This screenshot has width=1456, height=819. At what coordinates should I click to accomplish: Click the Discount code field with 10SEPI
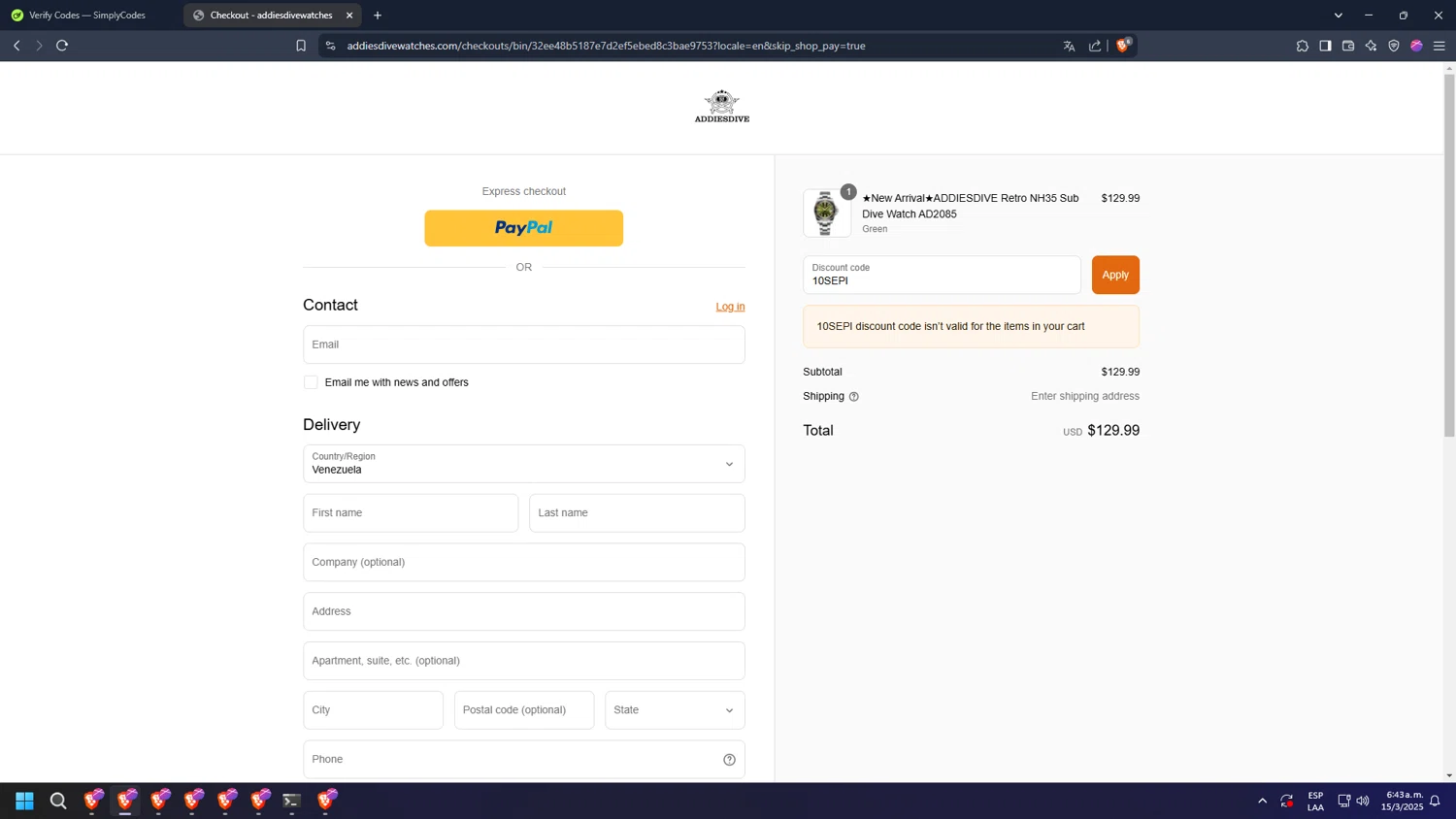click(x=942, y=275)
